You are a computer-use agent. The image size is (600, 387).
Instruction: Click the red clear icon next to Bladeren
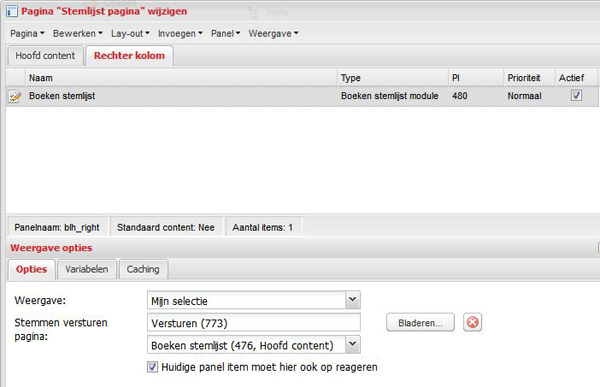pyautogui.click(x=473, y=323)
